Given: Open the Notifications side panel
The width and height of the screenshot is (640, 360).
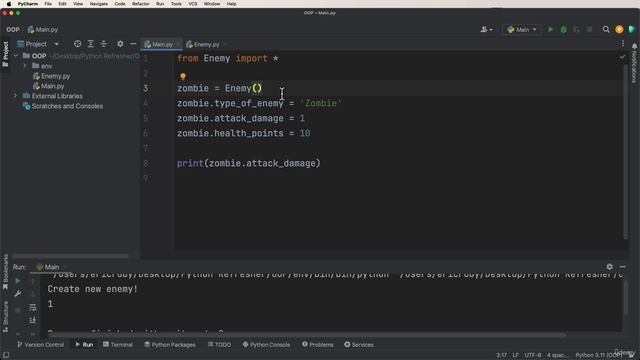Looking at the screenshot, I should point(634,64).
